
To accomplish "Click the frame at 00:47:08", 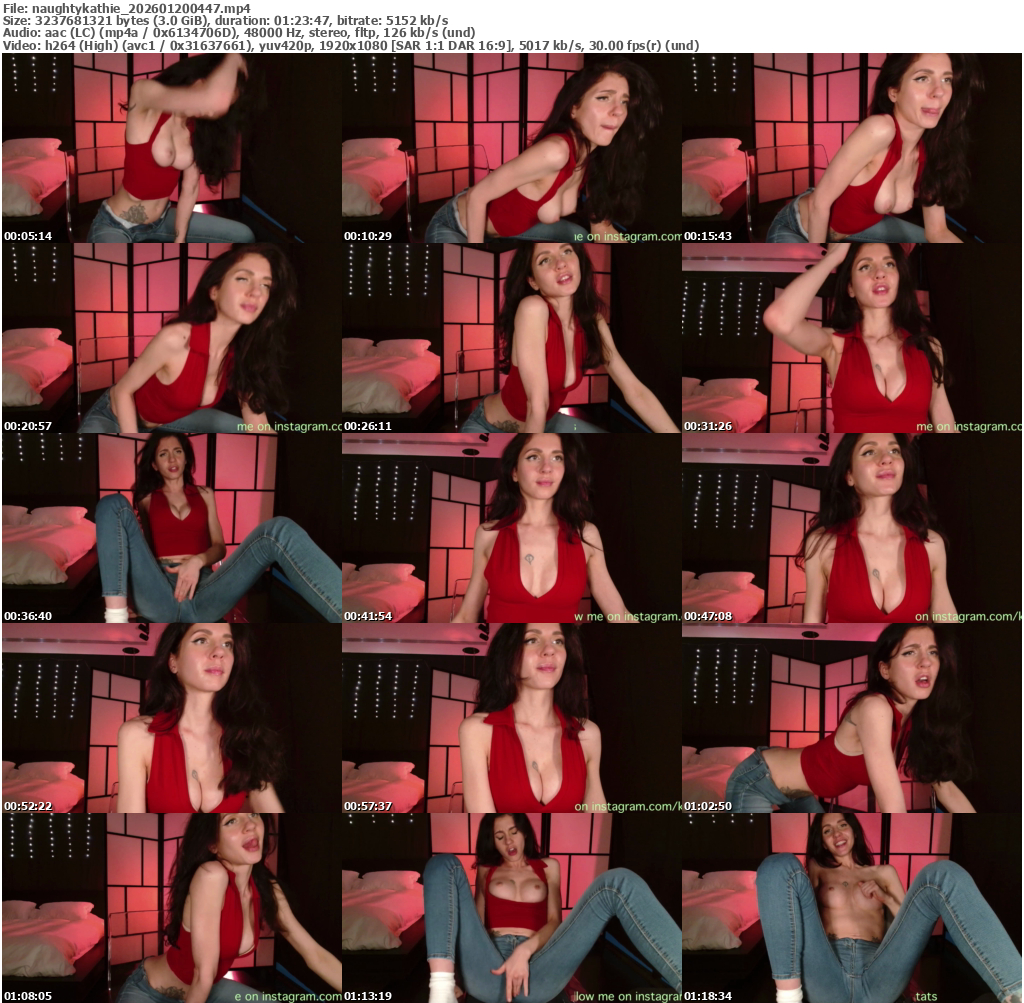I will [x=851, y=528].
